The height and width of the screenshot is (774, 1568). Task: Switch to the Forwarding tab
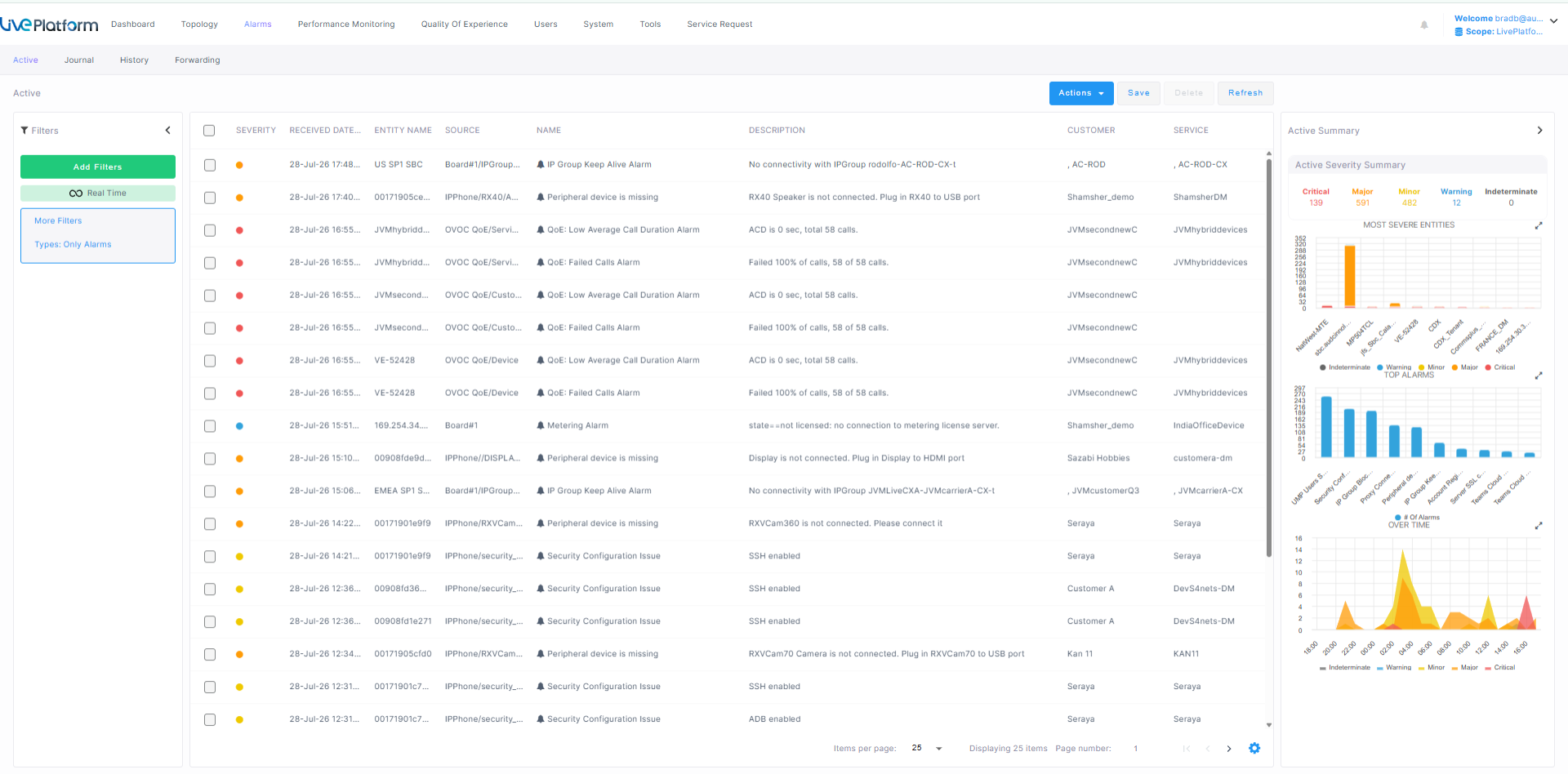click(x=198, y=60)
